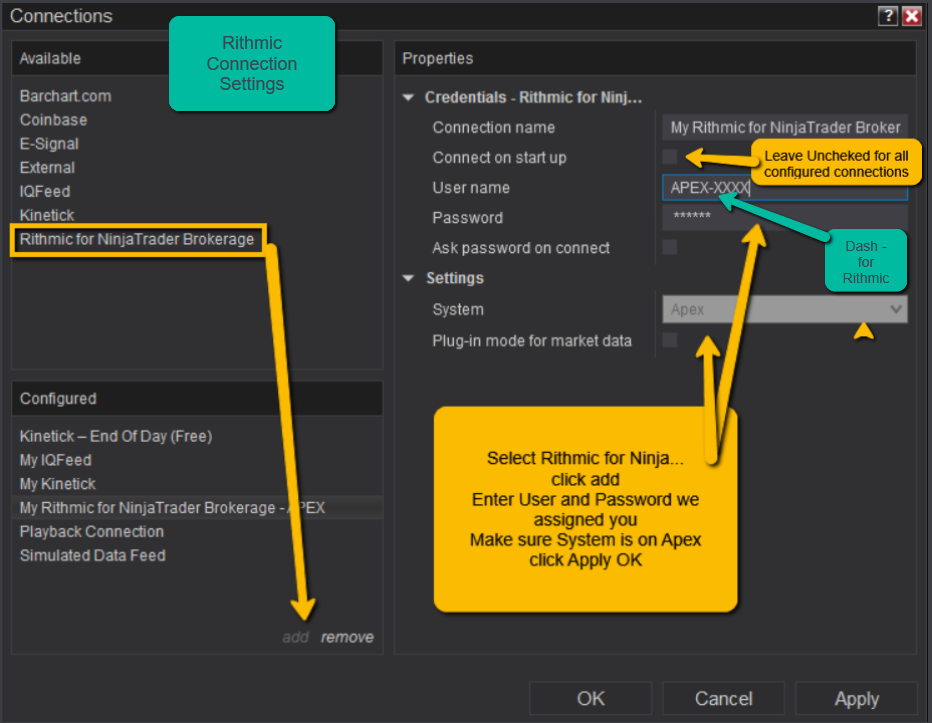
Task: Click the User name input field
Action: pyautogui.click(x=785, y=188)
